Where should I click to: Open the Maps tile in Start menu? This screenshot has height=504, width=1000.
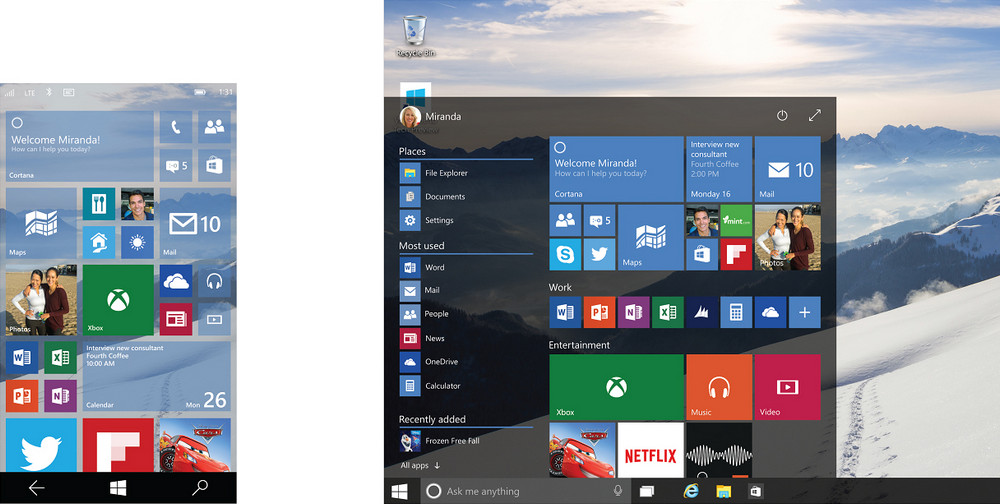point(651,237)
